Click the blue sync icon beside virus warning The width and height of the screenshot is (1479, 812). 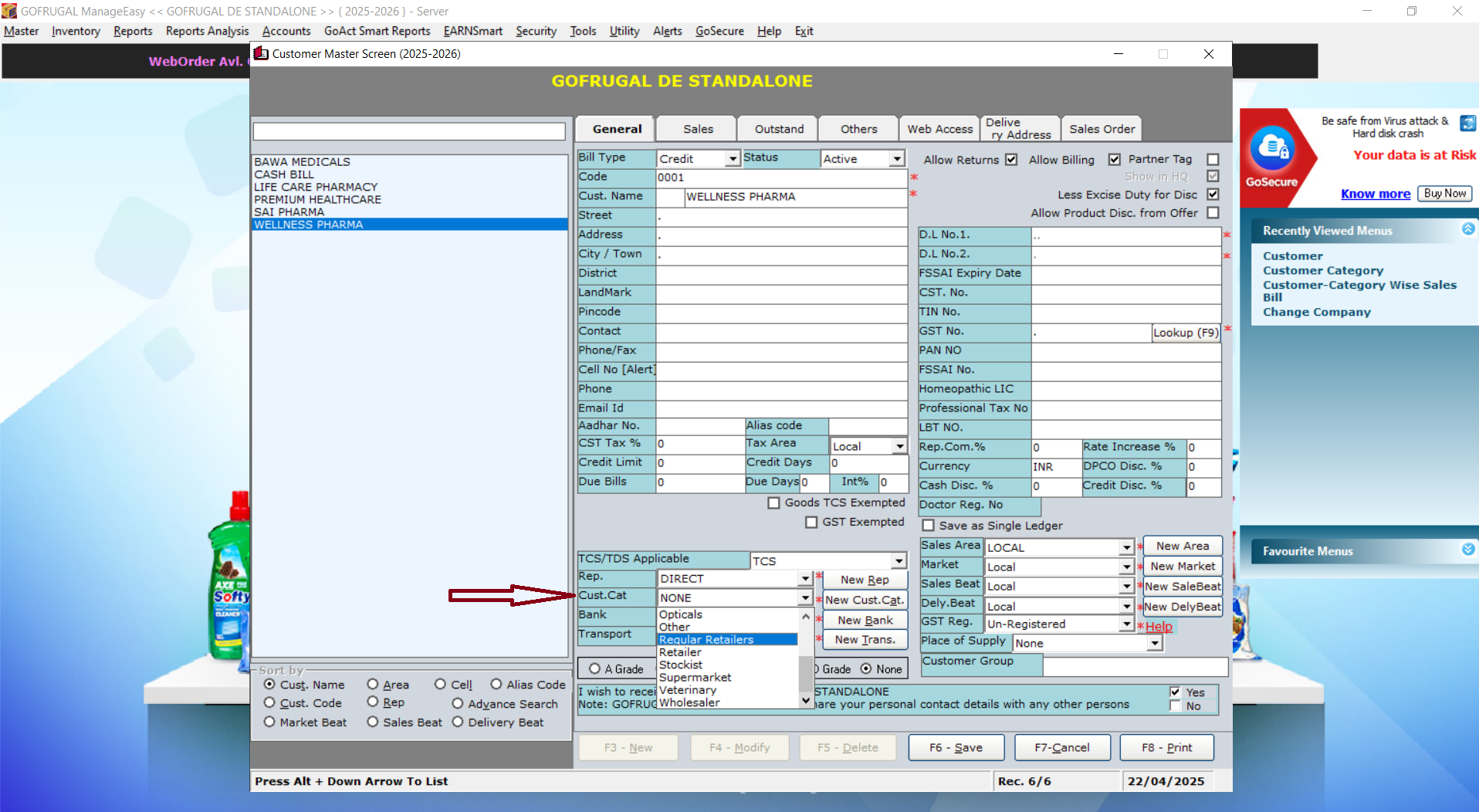coord(1467,123)
